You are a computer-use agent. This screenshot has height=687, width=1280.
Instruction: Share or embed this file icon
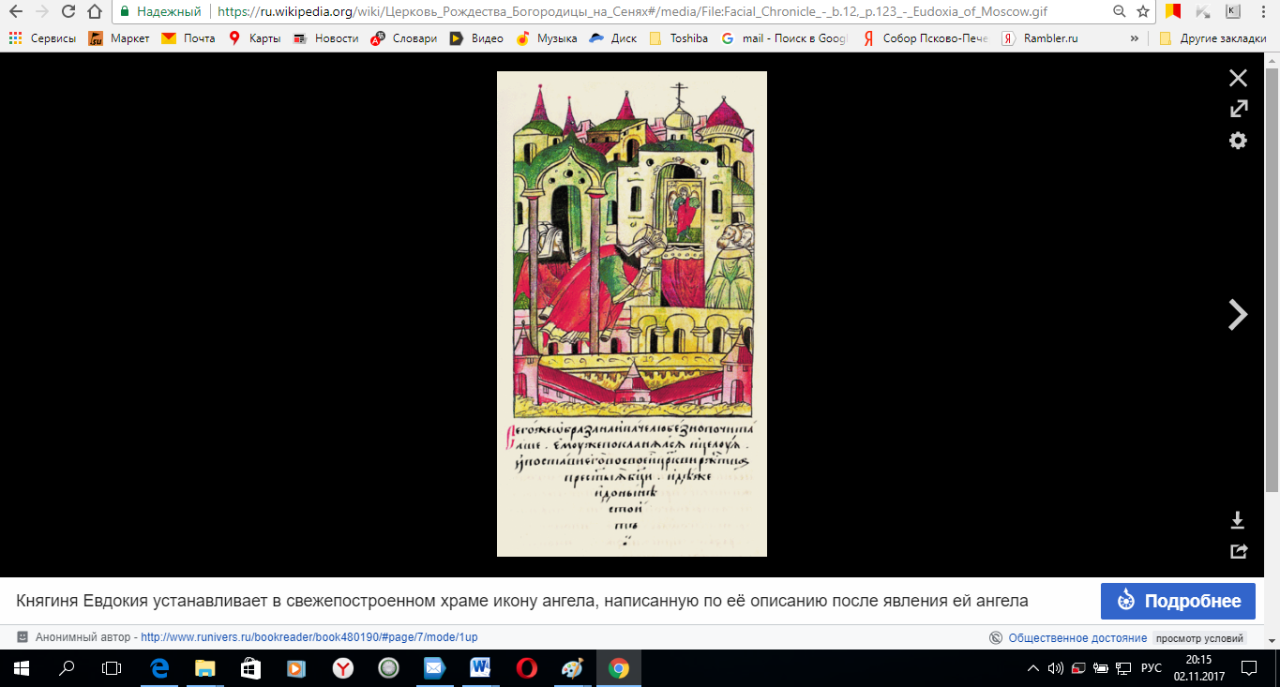point(1238,551)
